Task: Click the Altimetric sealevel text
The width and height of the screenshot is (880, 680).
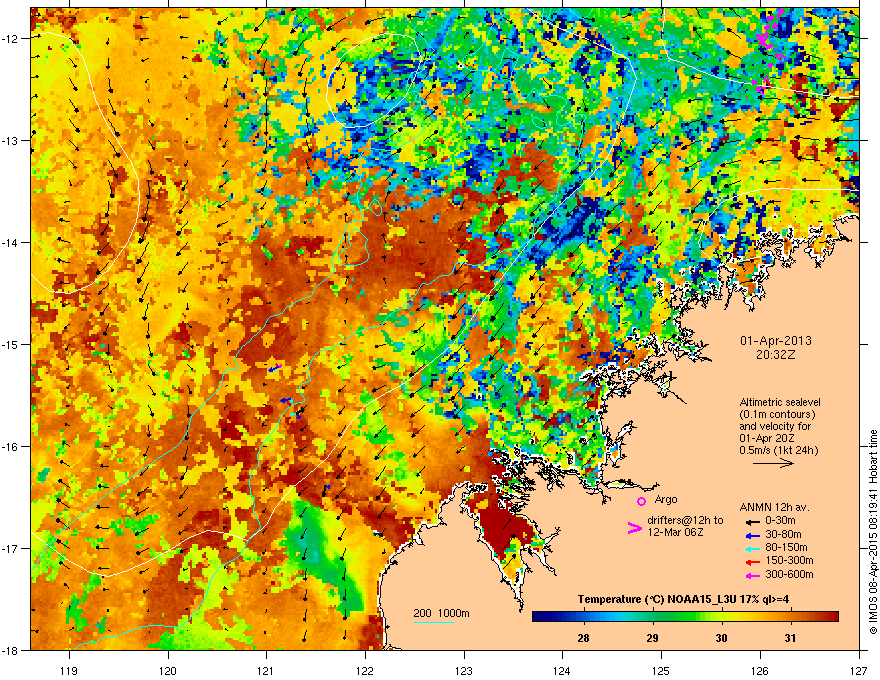Action: point(780,402)
